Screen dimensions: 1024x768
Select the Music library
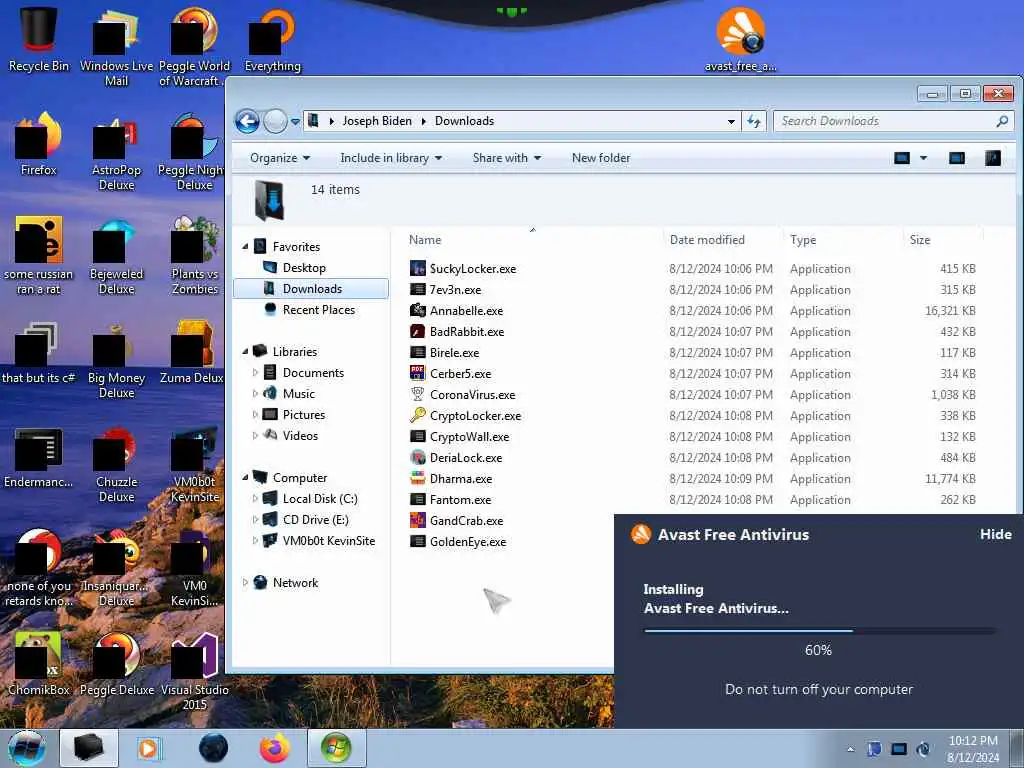click(x=298, y=393)
